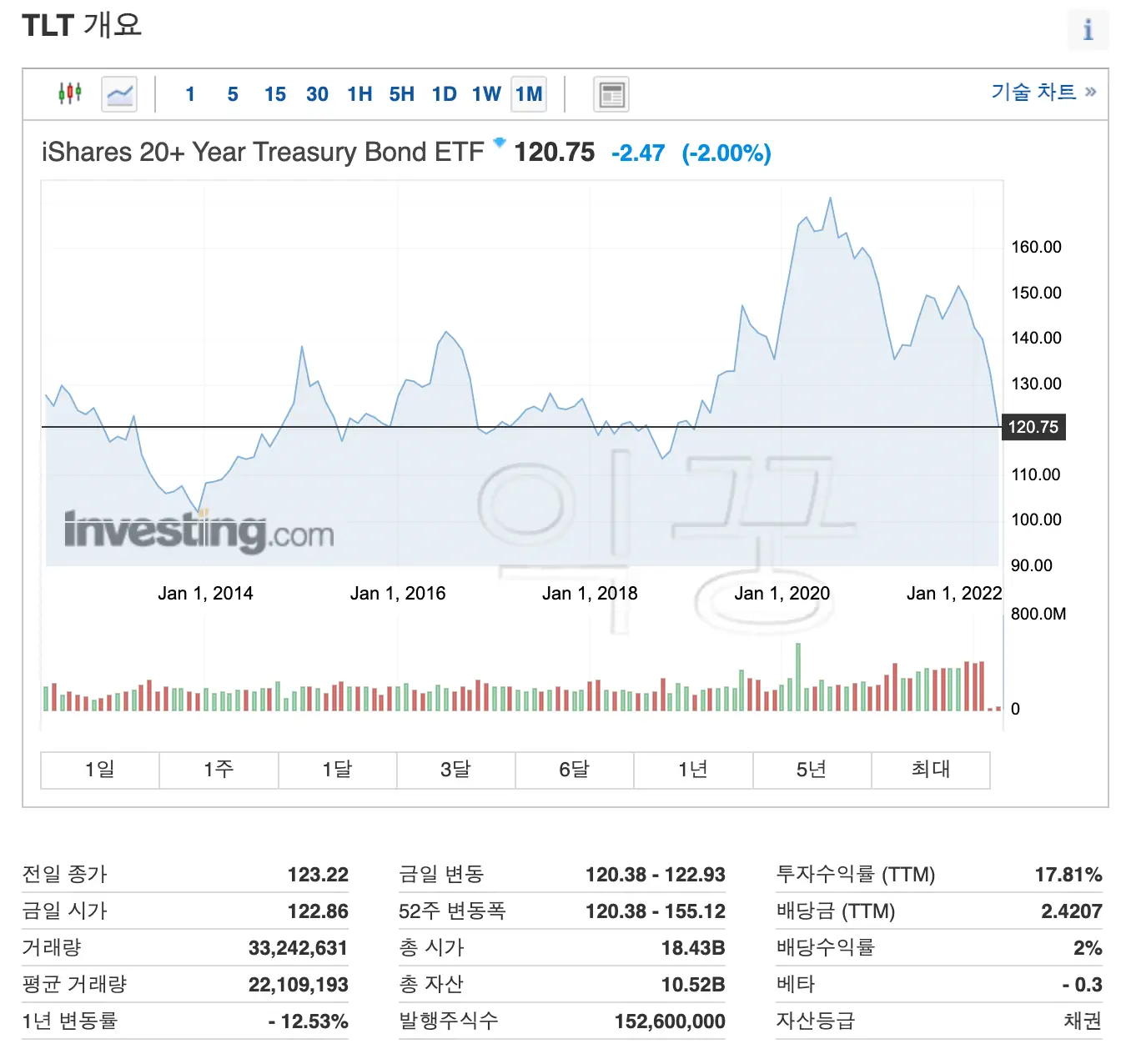Choose the 15 minute interval option
This screenshot has height=1064, width=1121.
(274, 94)
